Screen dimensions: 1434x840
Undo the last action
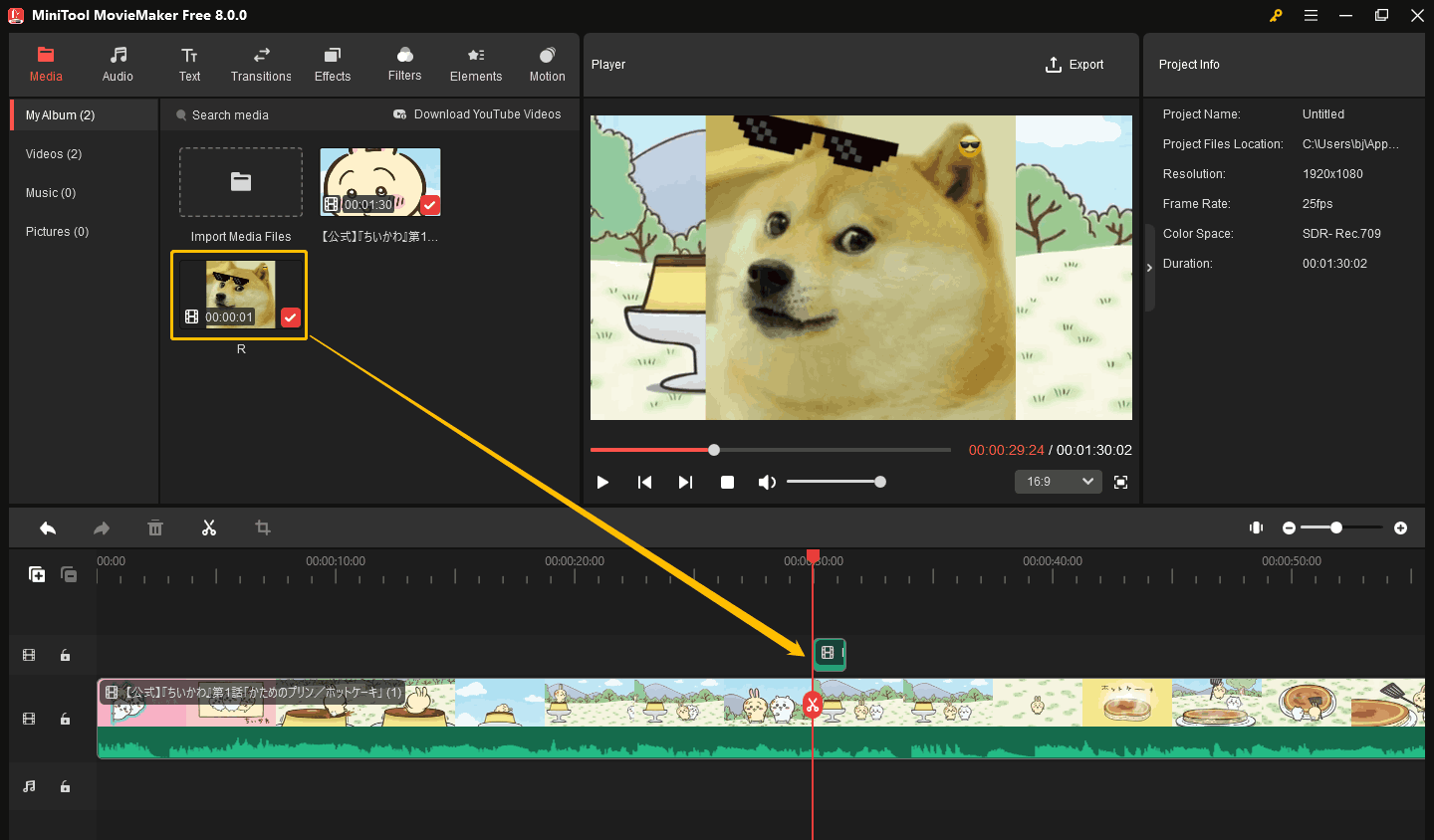48,527
